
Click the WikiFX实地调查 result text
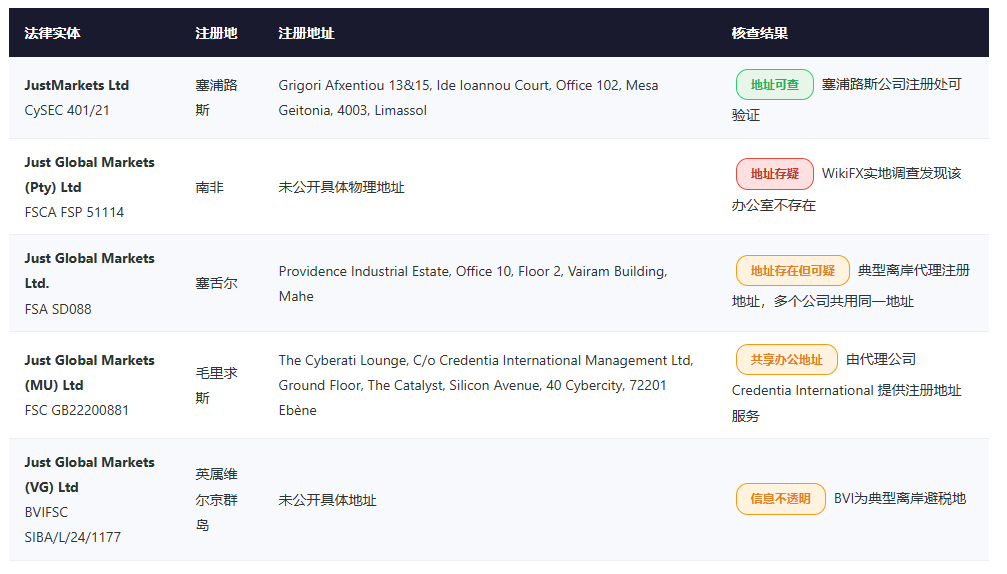coord(846,189)
